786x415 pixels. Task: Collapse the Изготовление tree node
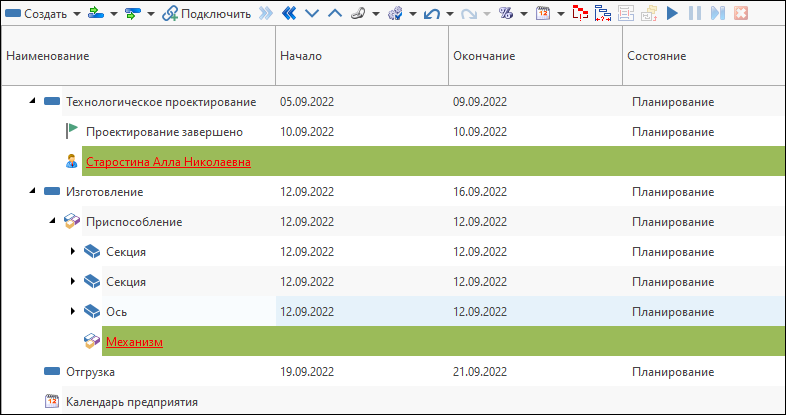[x=33, y=191]
